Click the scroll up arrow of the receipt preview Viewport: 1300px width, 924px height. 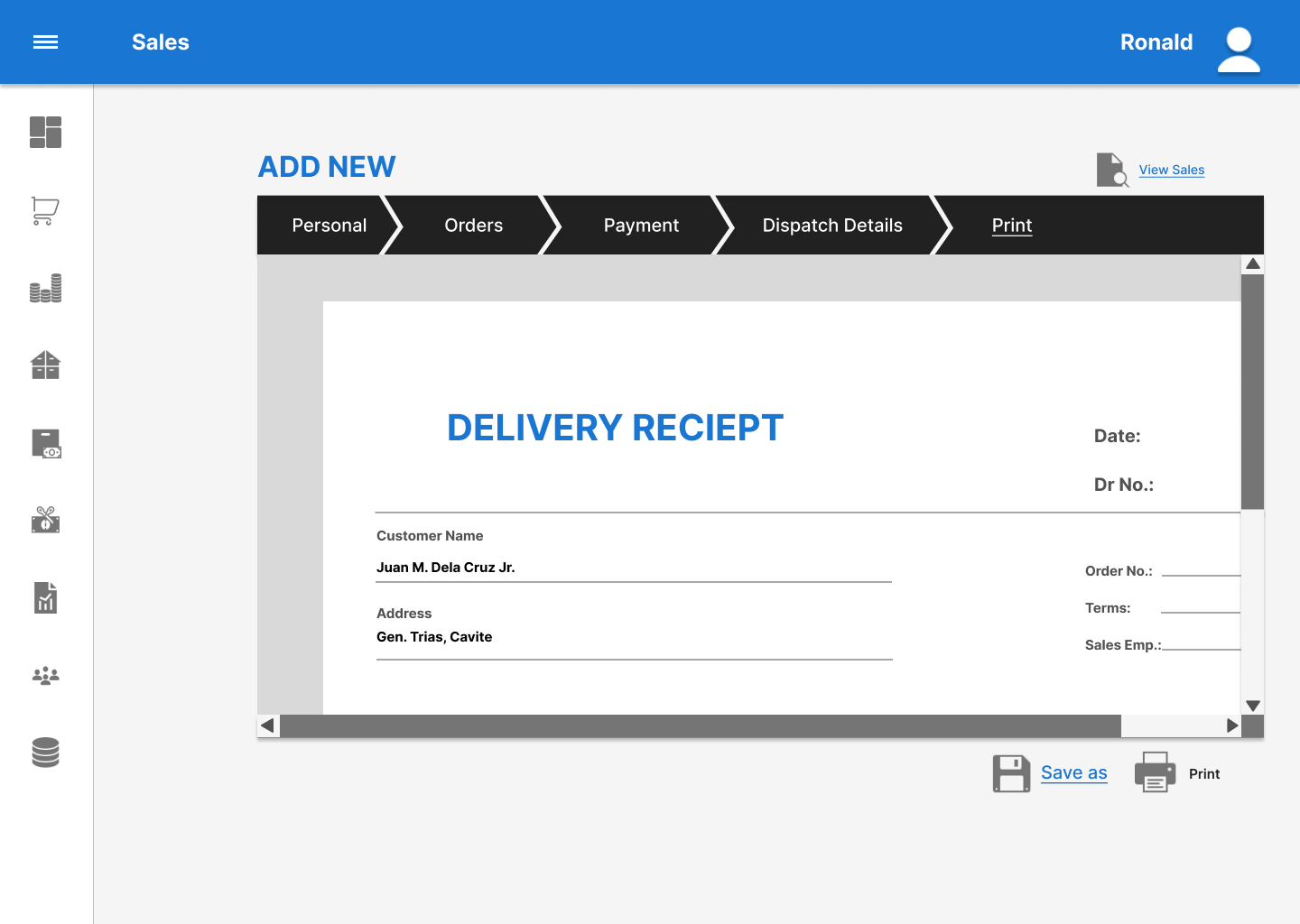(x=1253, y=264)
